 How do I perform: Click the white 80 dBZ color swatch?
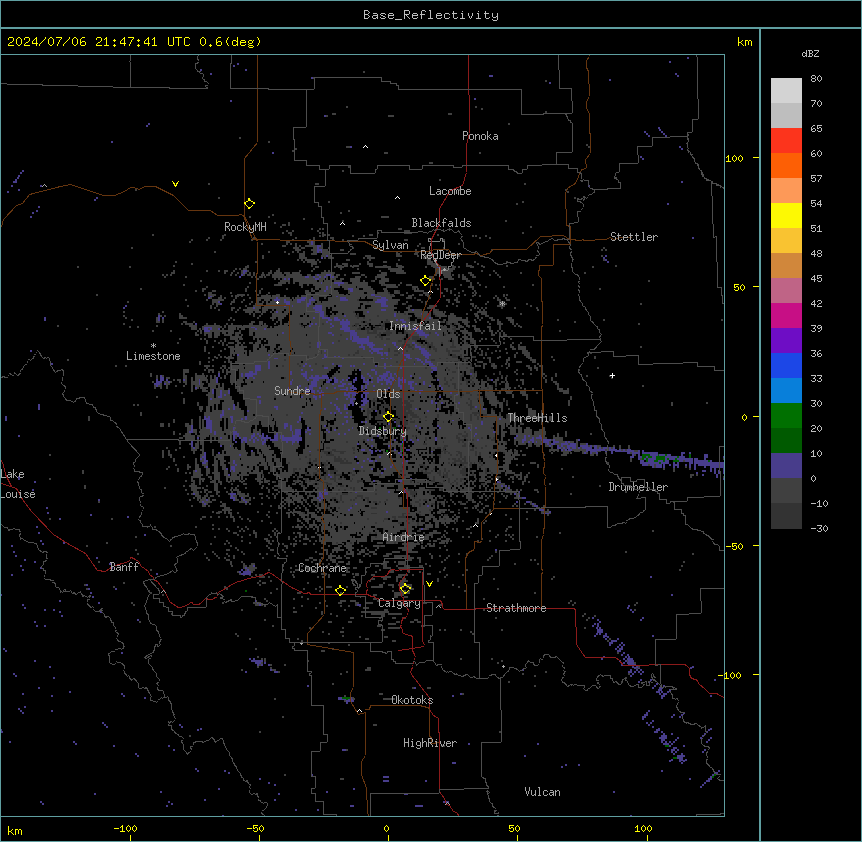[786, 90]
